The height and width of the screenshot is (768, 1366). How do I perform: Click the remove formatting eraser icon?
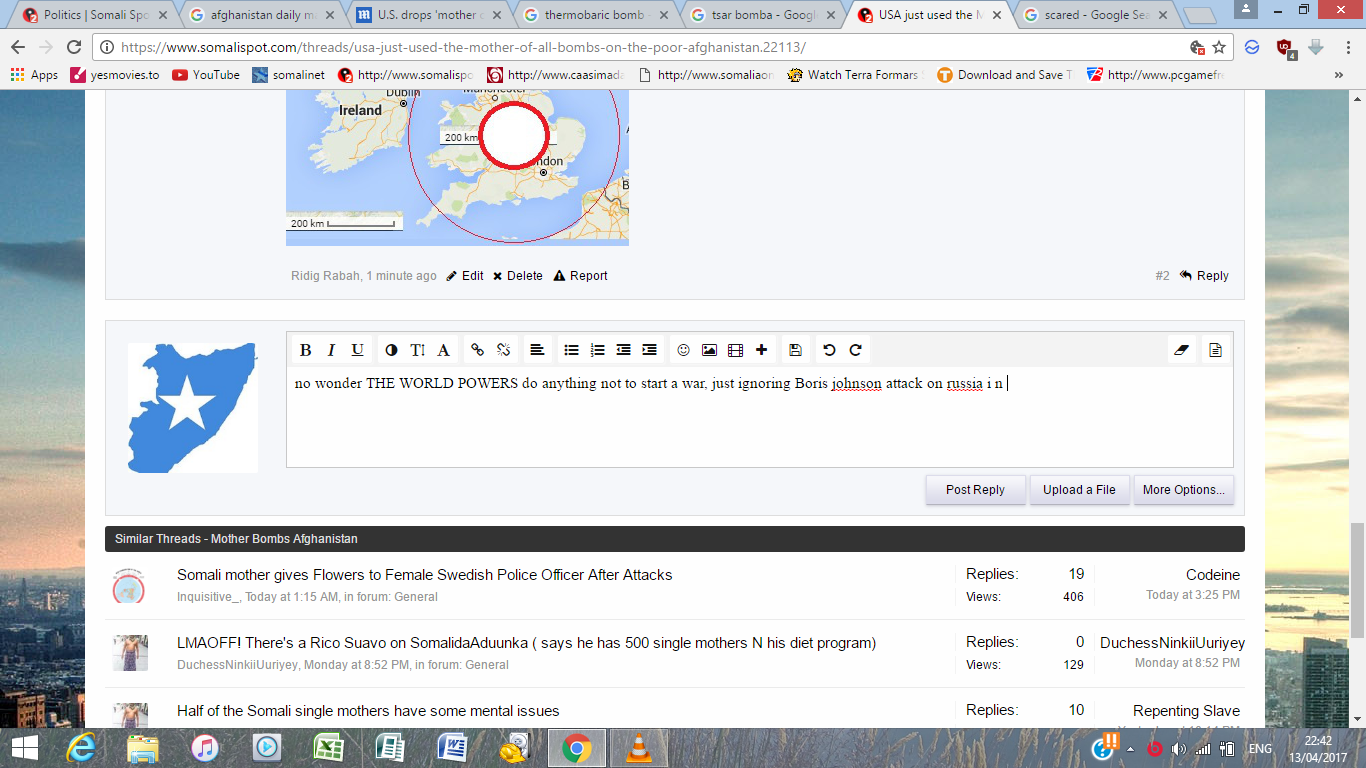1182,350
